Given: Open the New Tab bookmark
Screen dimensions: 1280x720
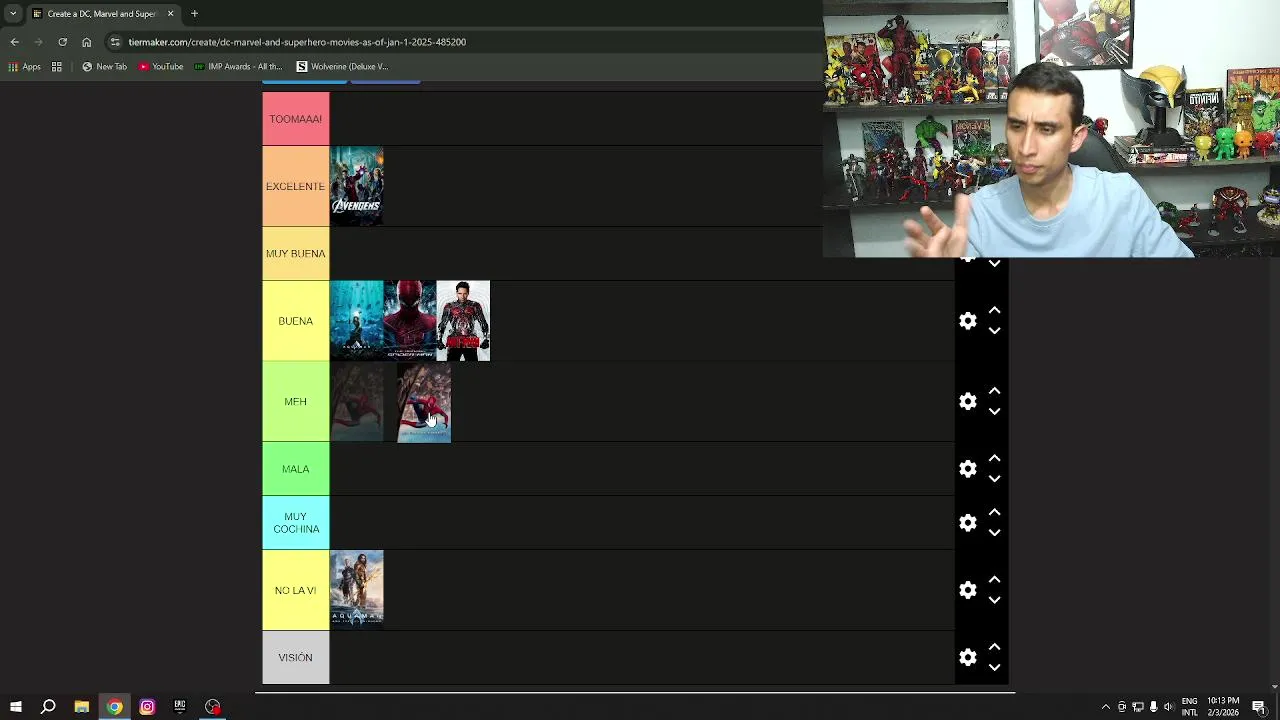Looking at the screenshot, I should [104, 67].
